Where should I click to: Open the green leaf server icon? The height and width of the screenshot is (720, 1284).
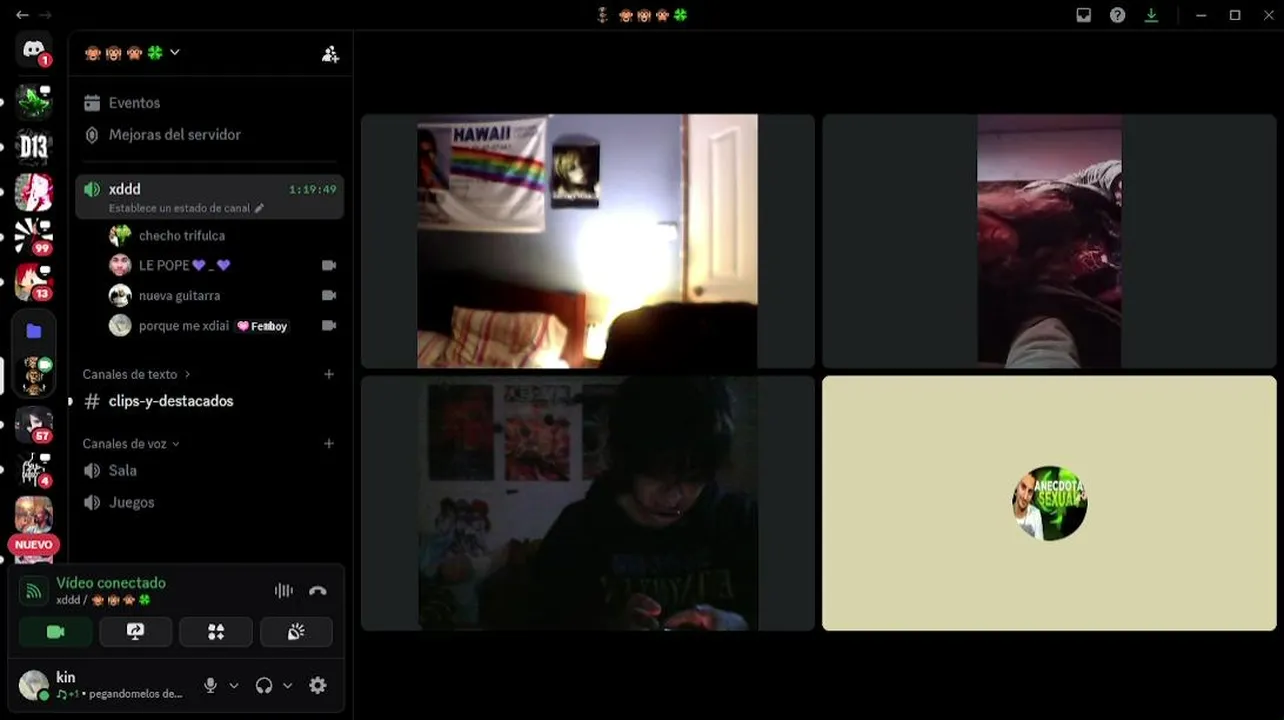(x=33, y=102)
